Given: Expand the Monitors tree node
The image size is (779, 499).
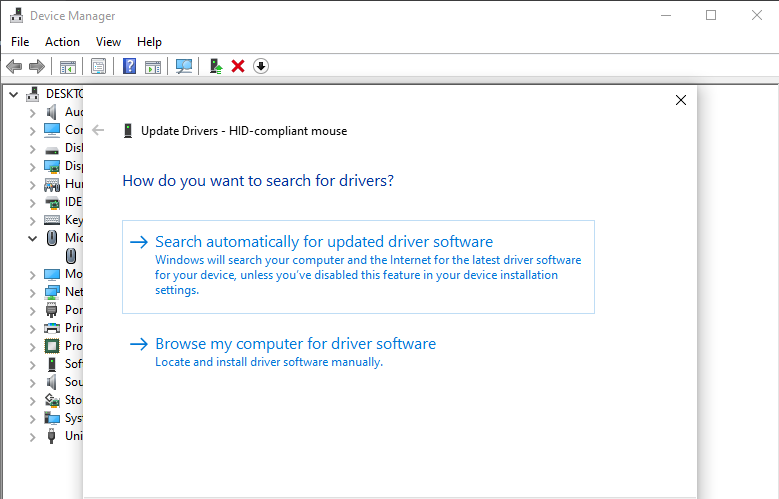Looking at the screenshot, I should tap(32, 275).
